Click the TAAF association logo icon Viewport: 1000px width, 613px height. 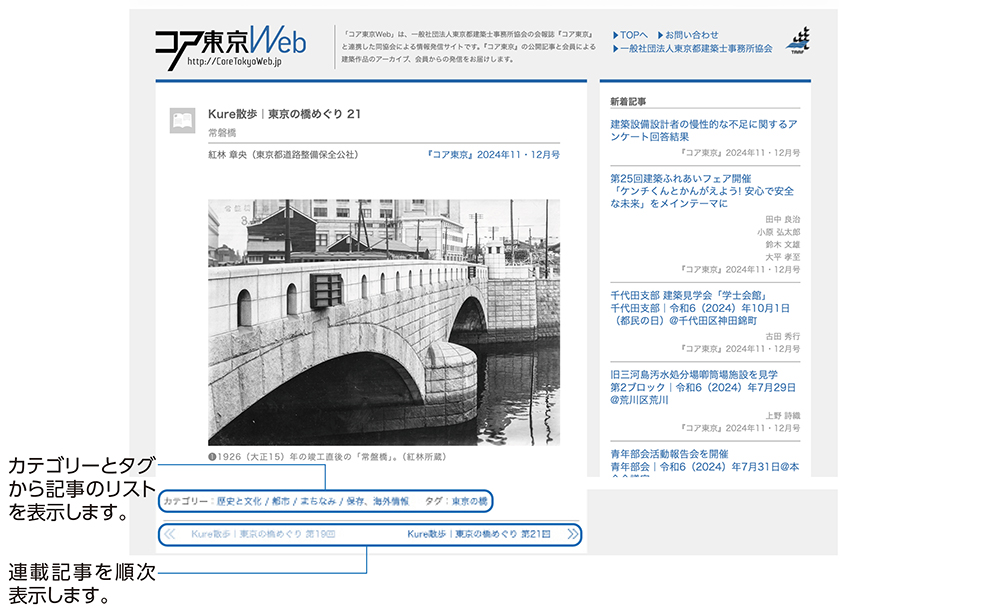pyautogui.click(x=798, y=40)
